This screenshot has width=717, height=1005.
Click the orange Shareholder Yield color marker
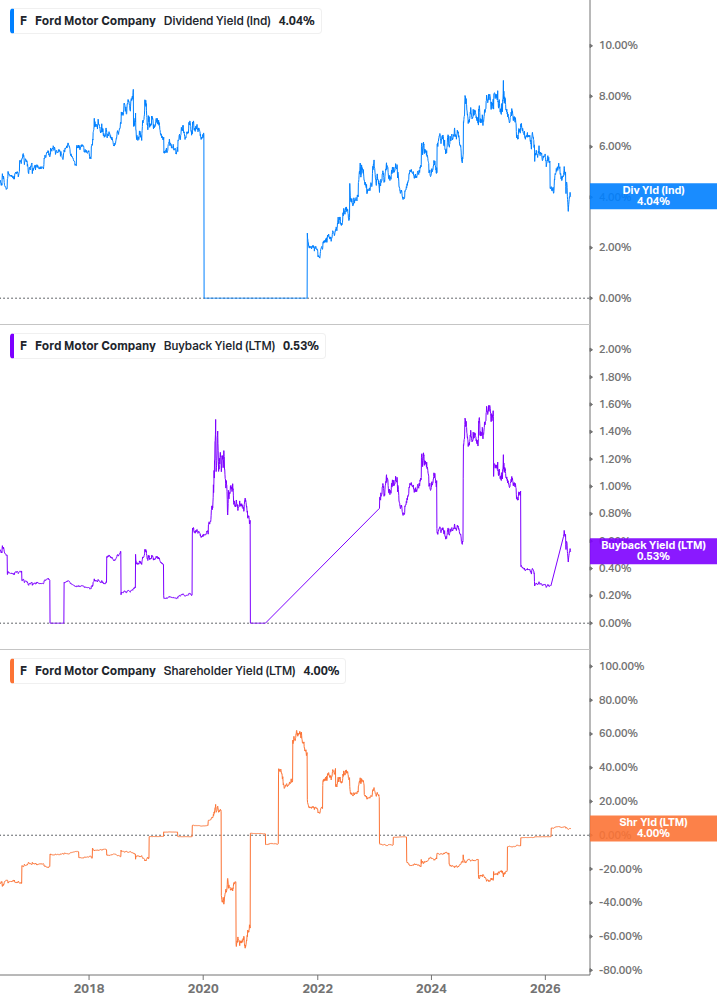click(12, 671)
